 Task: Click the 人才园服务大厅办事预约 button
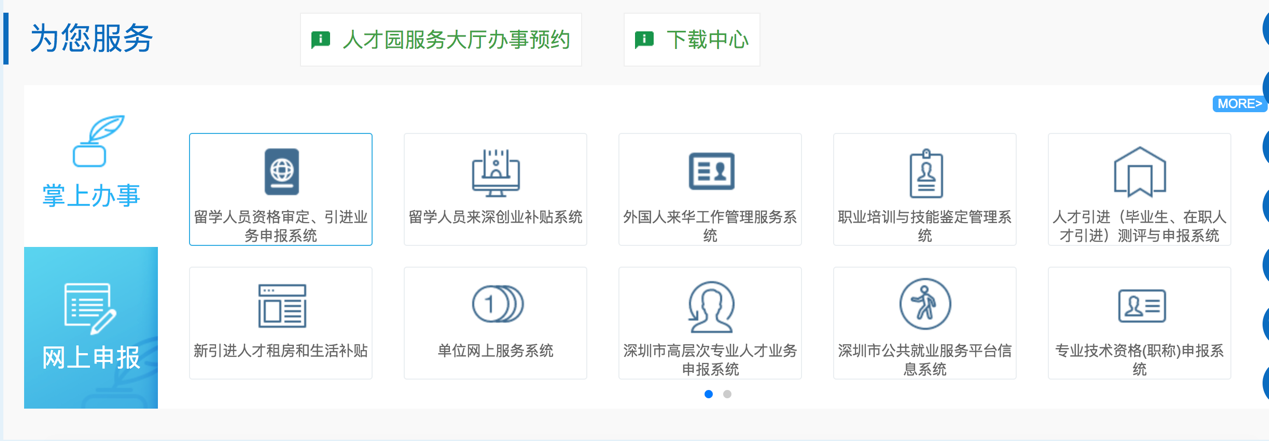(441, 40)
